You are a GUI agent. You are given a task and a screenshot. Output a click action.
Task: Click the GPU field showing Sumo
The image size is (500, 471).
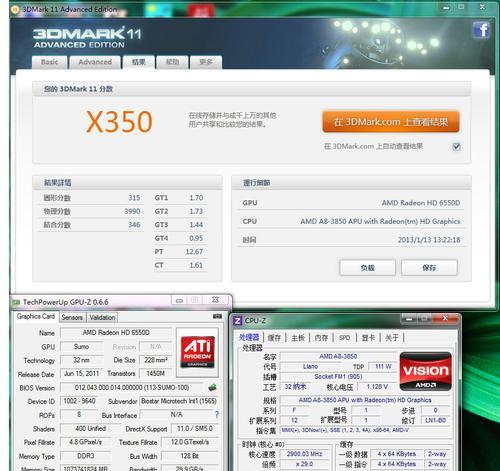81,347
